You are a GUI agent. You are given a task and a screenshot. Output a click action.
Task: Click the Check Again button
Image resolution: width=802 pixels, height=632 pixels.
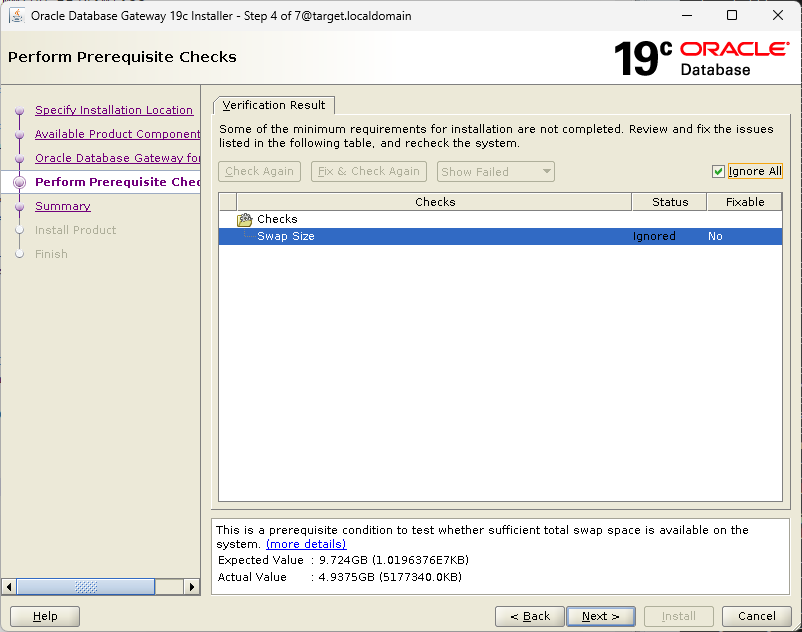259,171
